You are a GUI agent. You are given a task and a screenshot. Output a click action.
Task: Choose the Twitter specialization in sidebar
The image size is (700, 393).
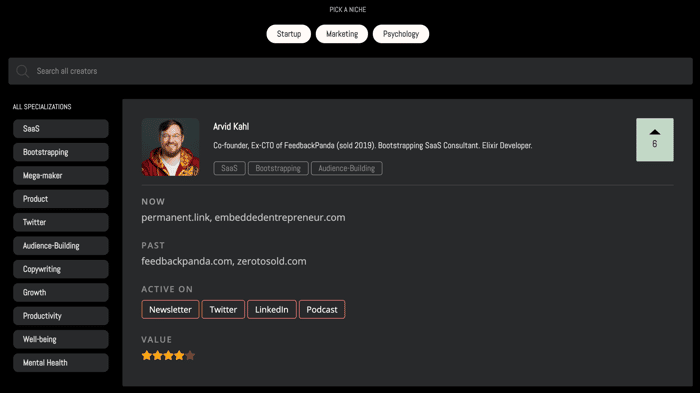tap(61, 222)
